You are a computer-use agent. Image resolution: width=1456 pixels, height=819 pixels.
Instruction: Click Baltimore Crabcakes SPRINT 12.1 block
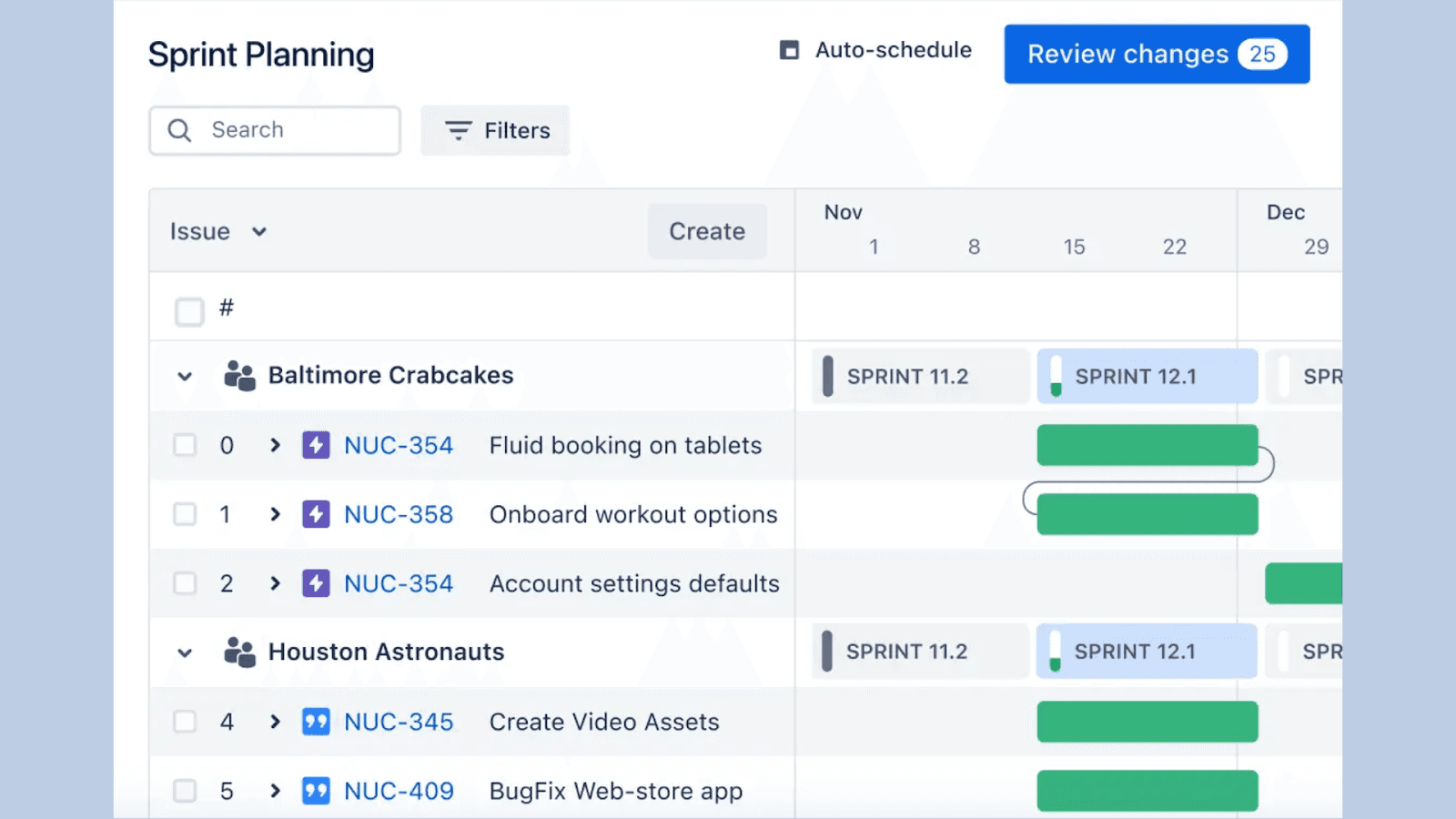coord(1148,376)
